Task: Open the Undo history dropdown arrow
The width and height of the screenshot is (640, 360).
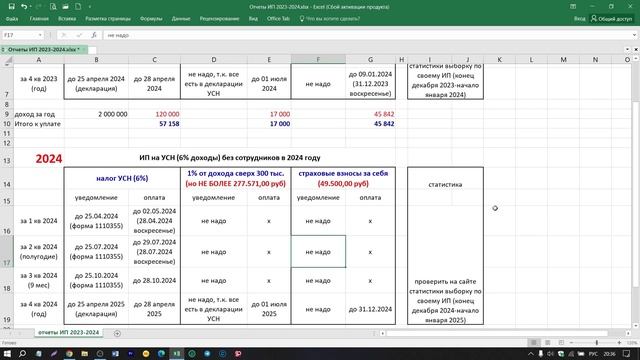Action: pos(31,7)
